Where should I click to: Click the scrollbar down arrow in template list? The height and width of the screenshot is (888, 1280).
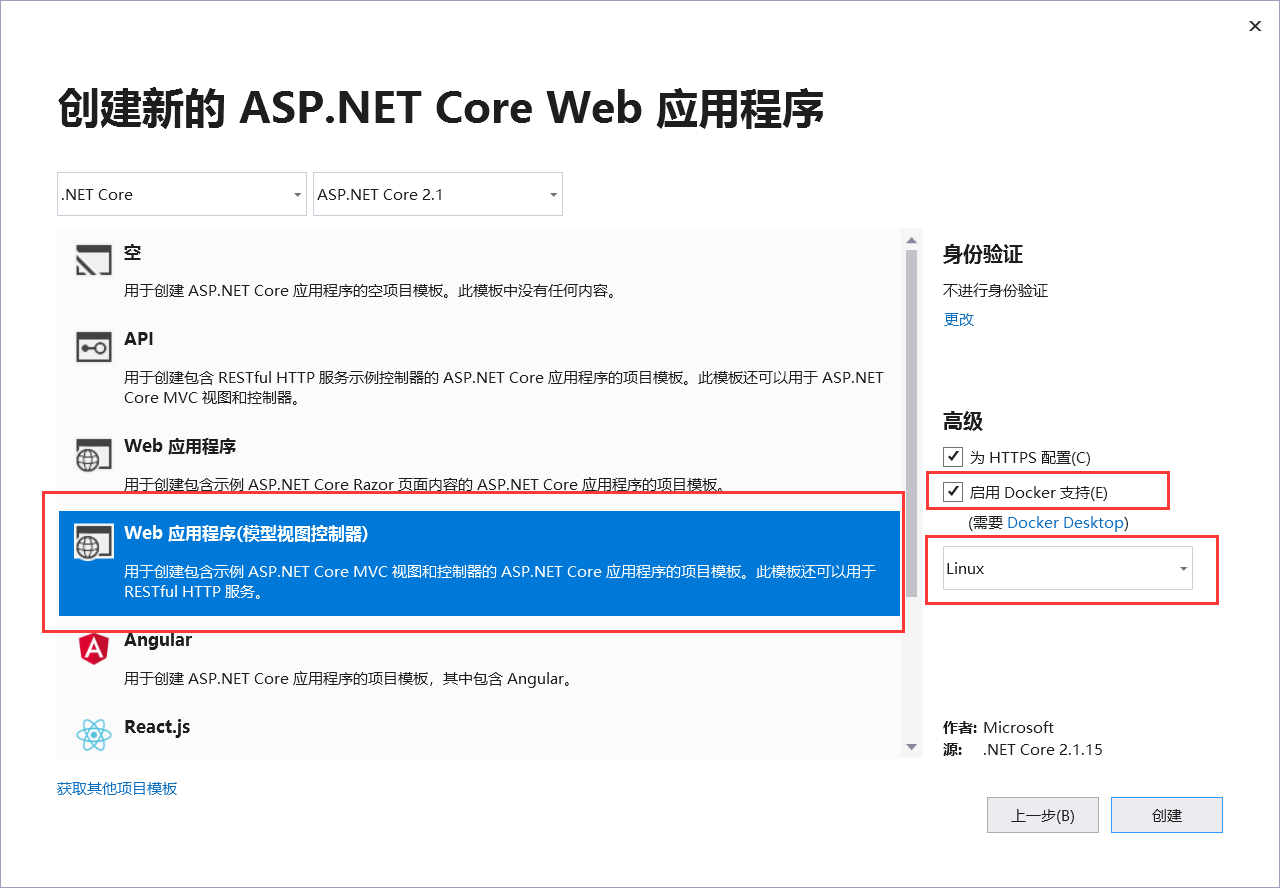pos(911,745)
